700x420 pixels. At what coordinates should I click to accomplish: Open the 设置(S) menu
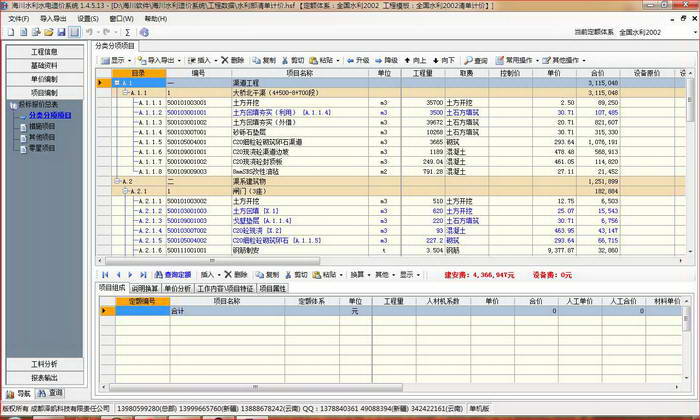coord(88,19)
